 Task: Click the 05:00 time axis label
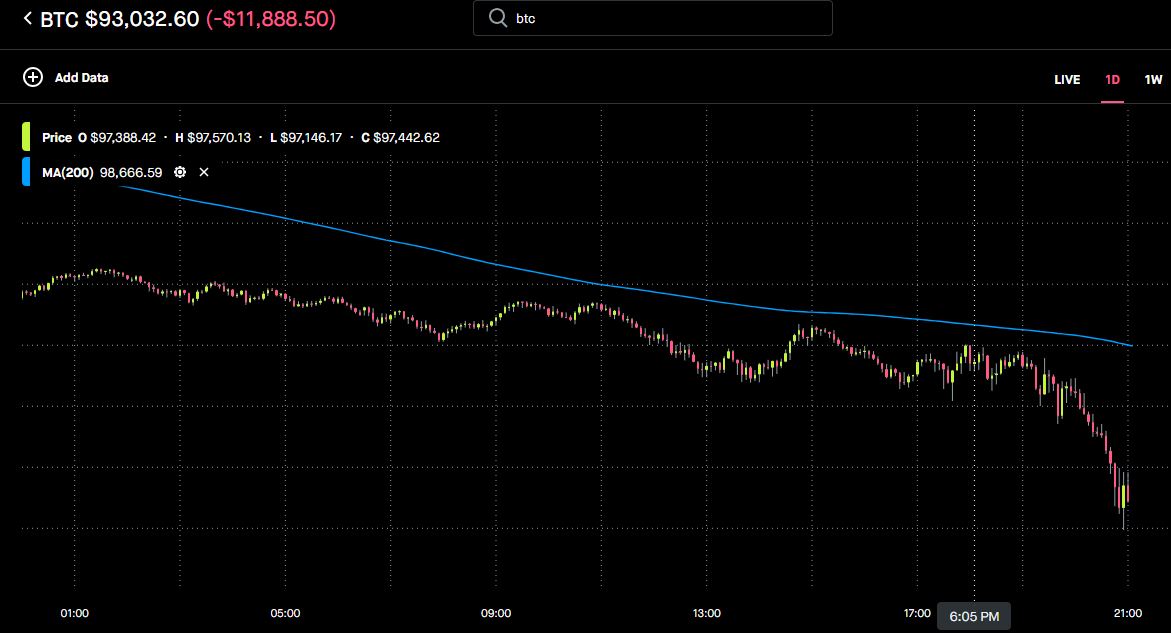coord(285,613)
